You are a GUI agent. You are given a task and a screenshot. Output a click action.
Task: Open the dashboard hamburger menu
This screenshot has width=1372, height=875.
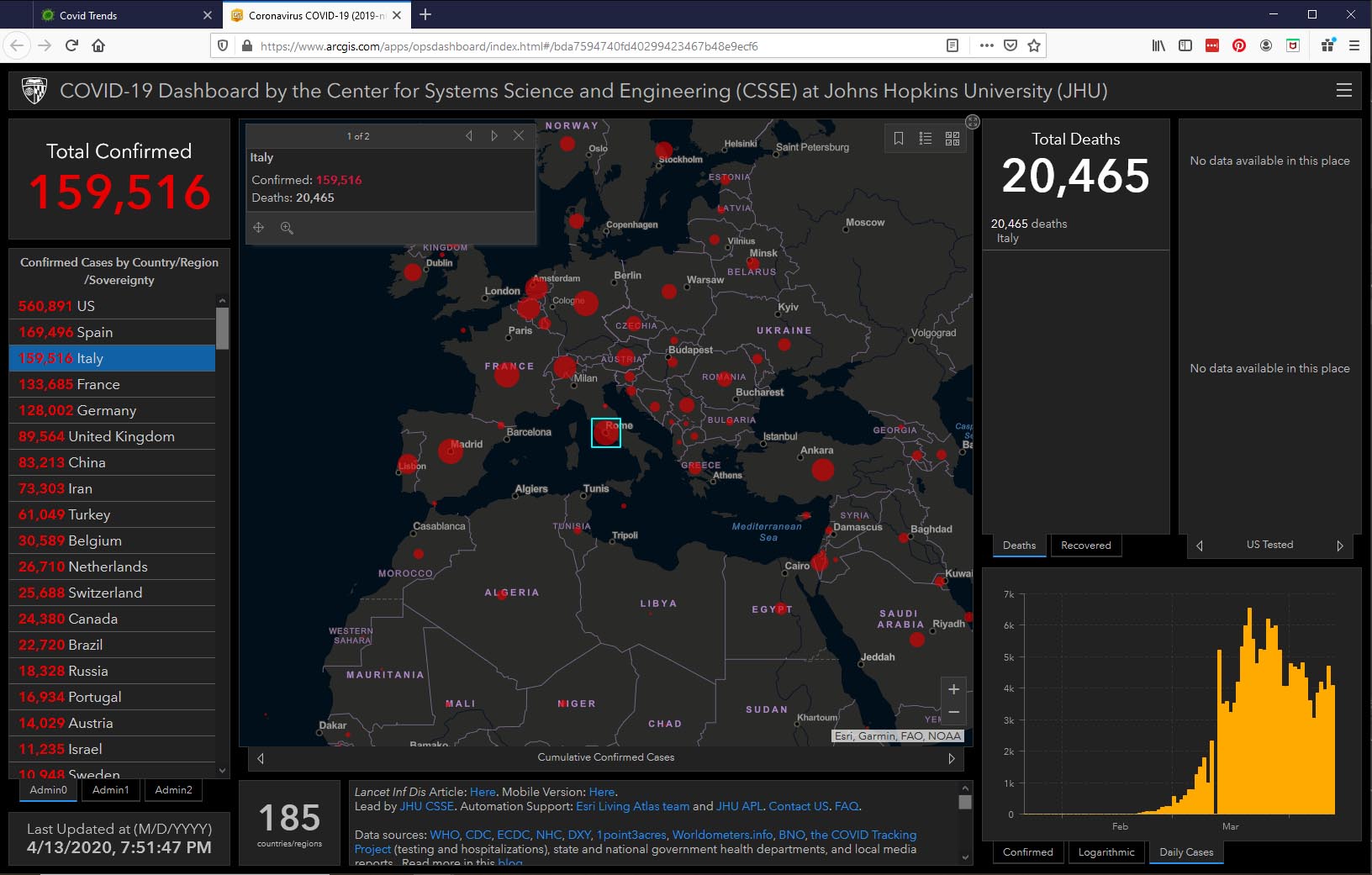tap(1343, 90)
